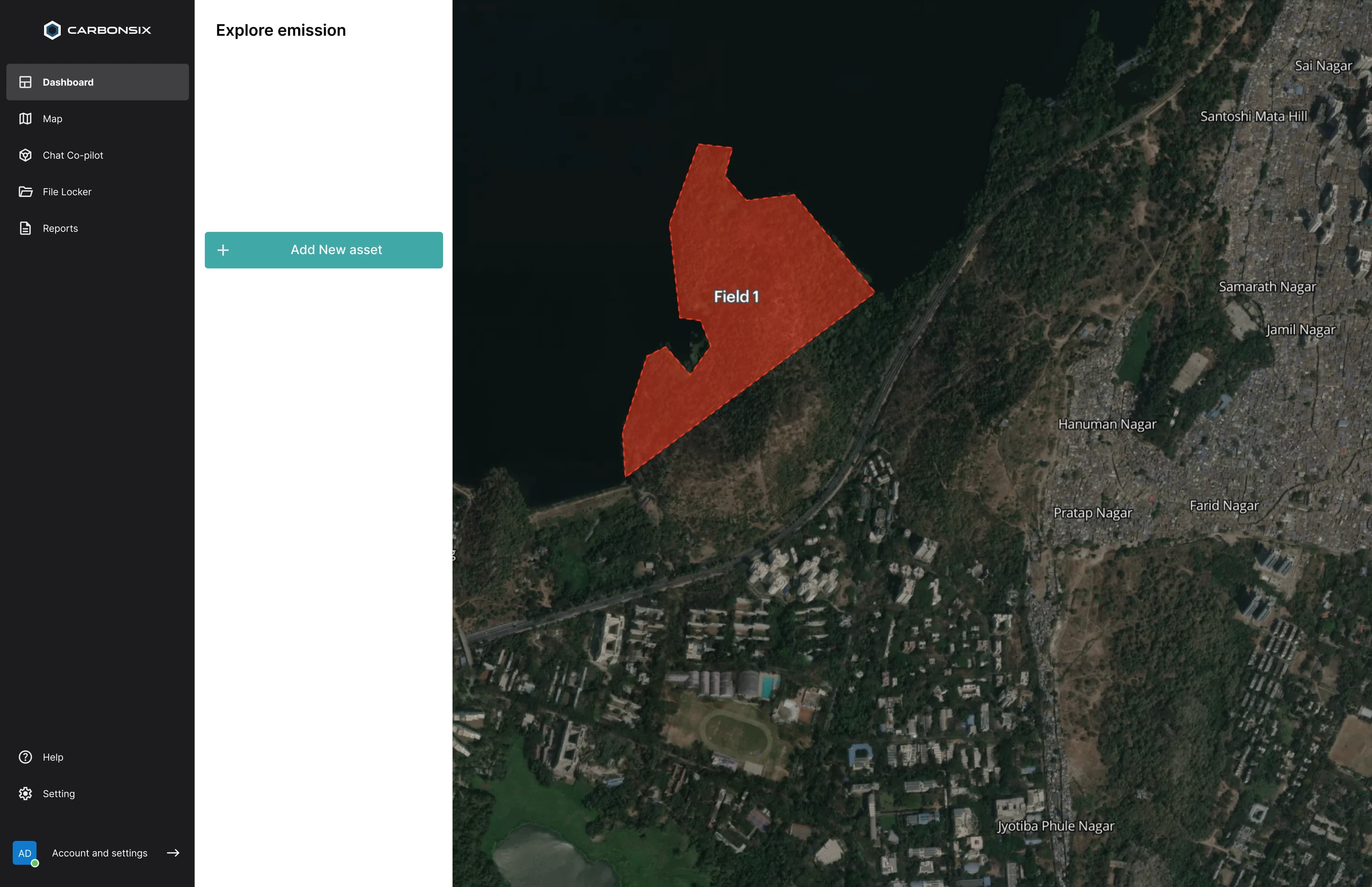This screenshot has height=887, width=1372.
Task: Click the plus icon on Add New asset
Action: (x=223, y=250)
